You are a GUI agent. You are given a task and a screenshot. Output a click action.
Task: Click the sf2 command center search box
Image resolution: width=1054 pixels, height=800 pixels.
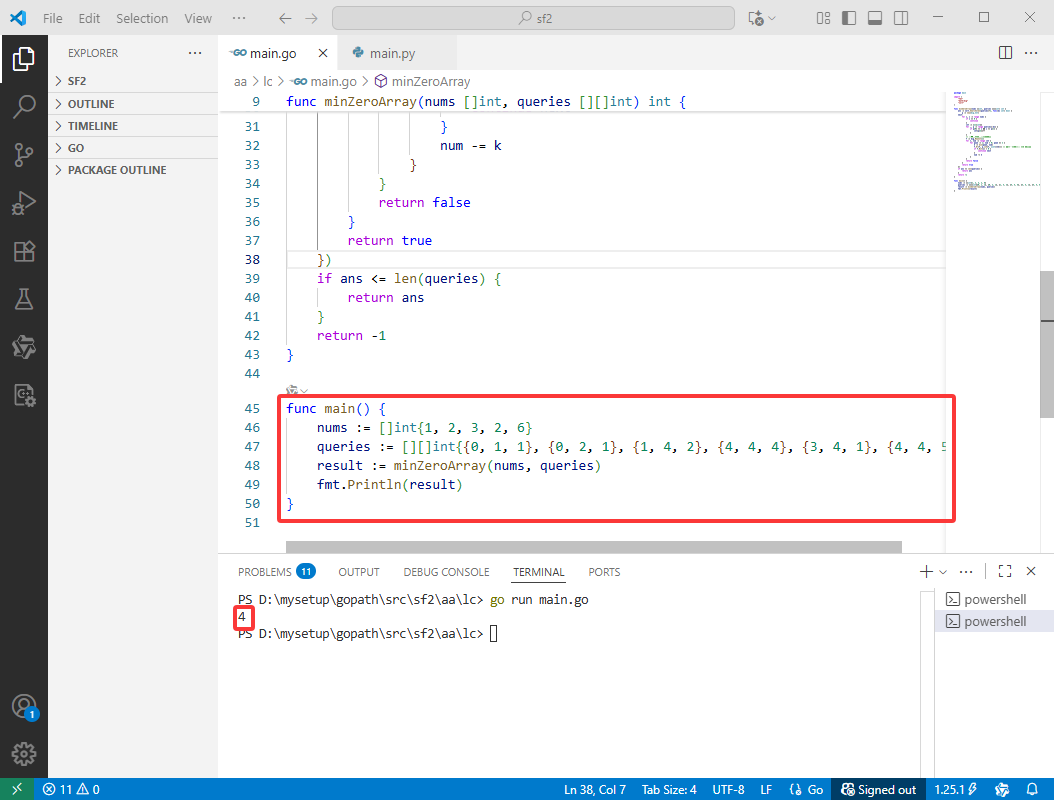click(x=533, y=18)
